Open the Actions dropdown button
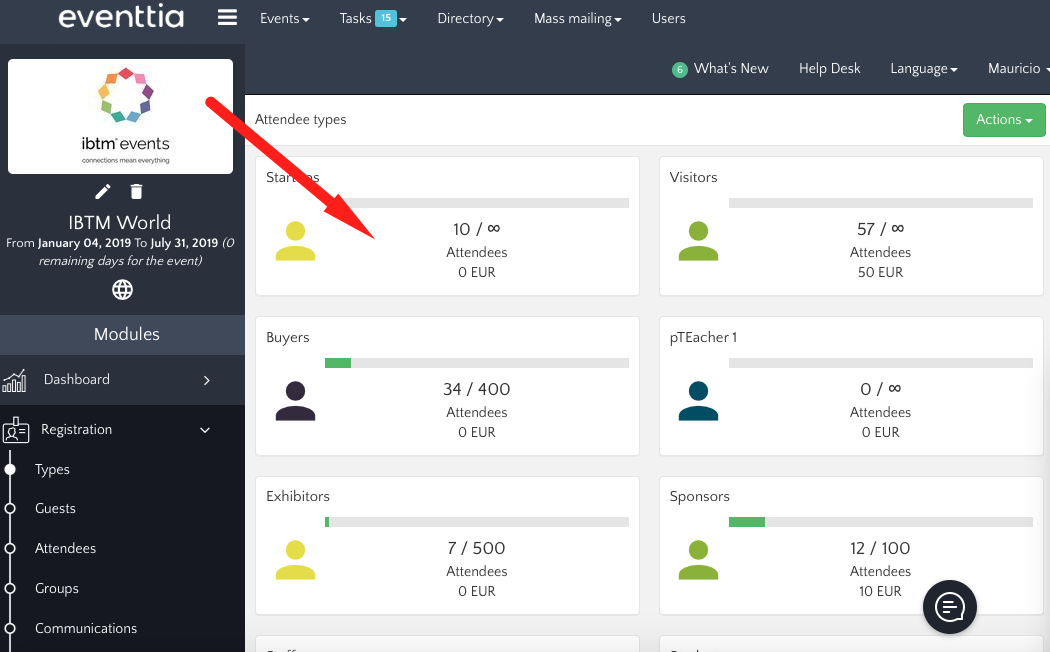The image size is (1050, 652). [1004, 120]
